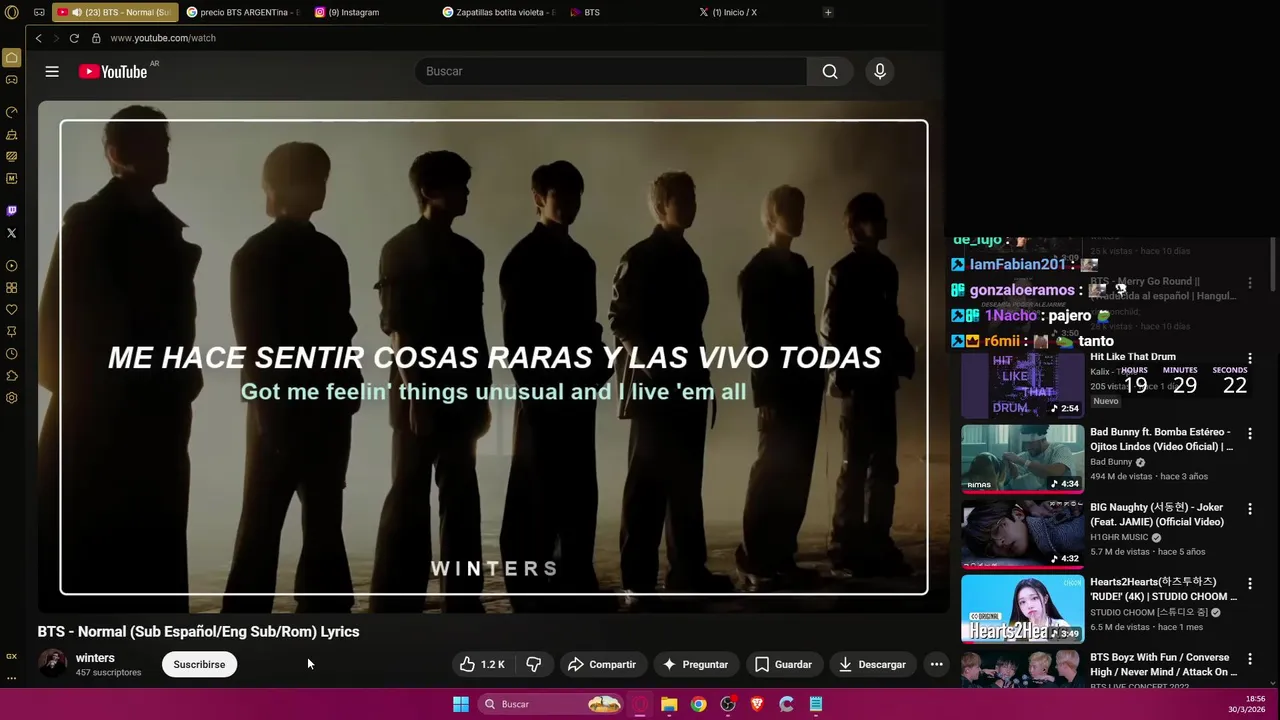Click the H1GHR MUSIC channel name
The width and height of the screenshot is (1280, 720).
1119,537
